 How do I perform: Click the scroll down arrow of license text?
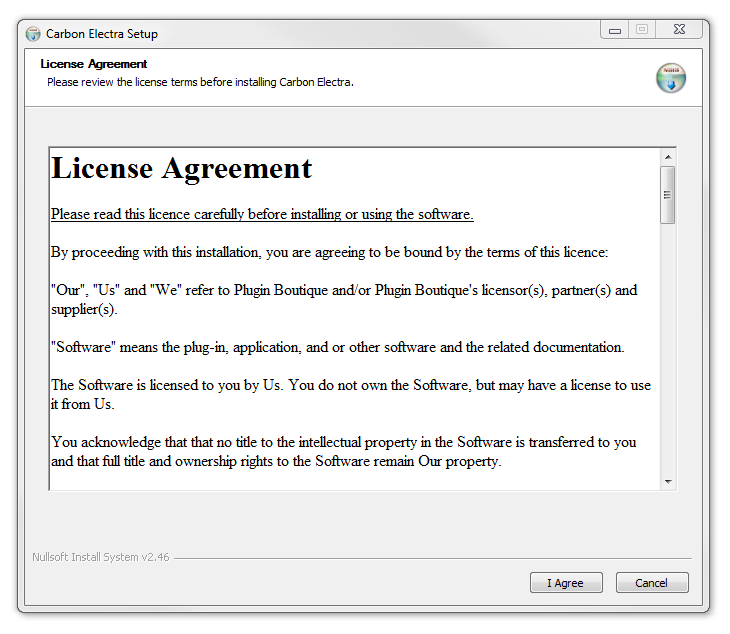tap(668, 482)
